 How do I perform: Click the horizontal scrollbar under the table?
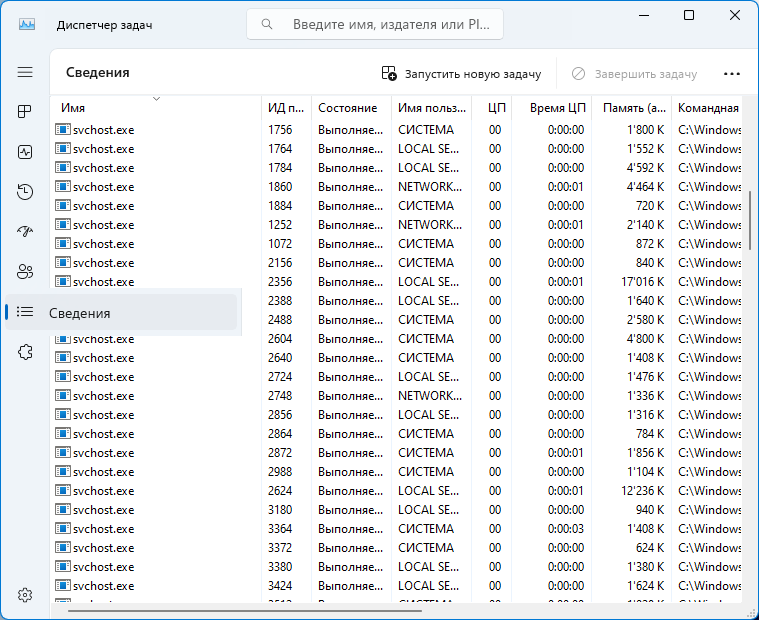click(x=245, y=612)
